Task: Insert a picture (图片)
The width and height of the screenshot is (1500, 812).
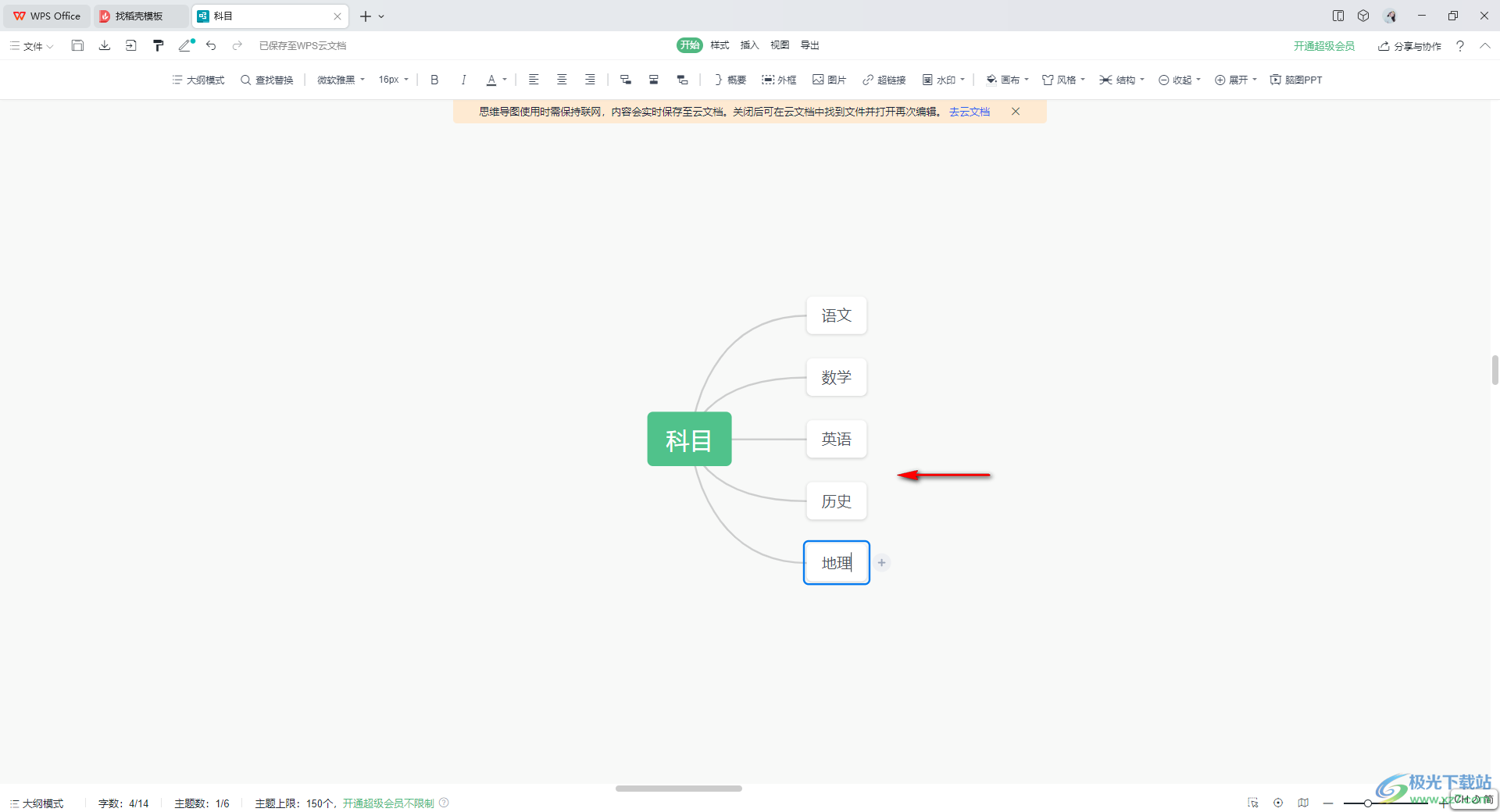Action: coord(830,80)
